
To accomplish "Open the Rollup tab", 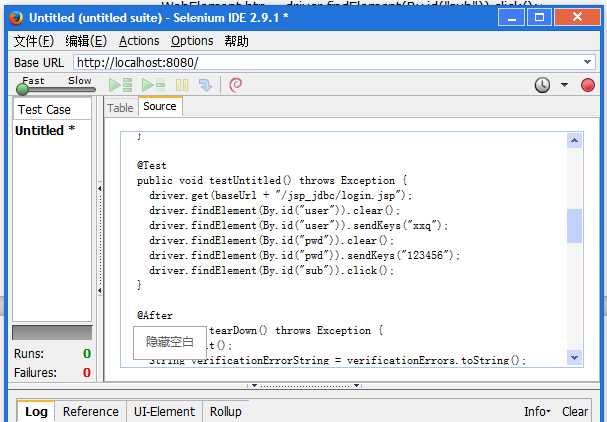I will point(226,412).
